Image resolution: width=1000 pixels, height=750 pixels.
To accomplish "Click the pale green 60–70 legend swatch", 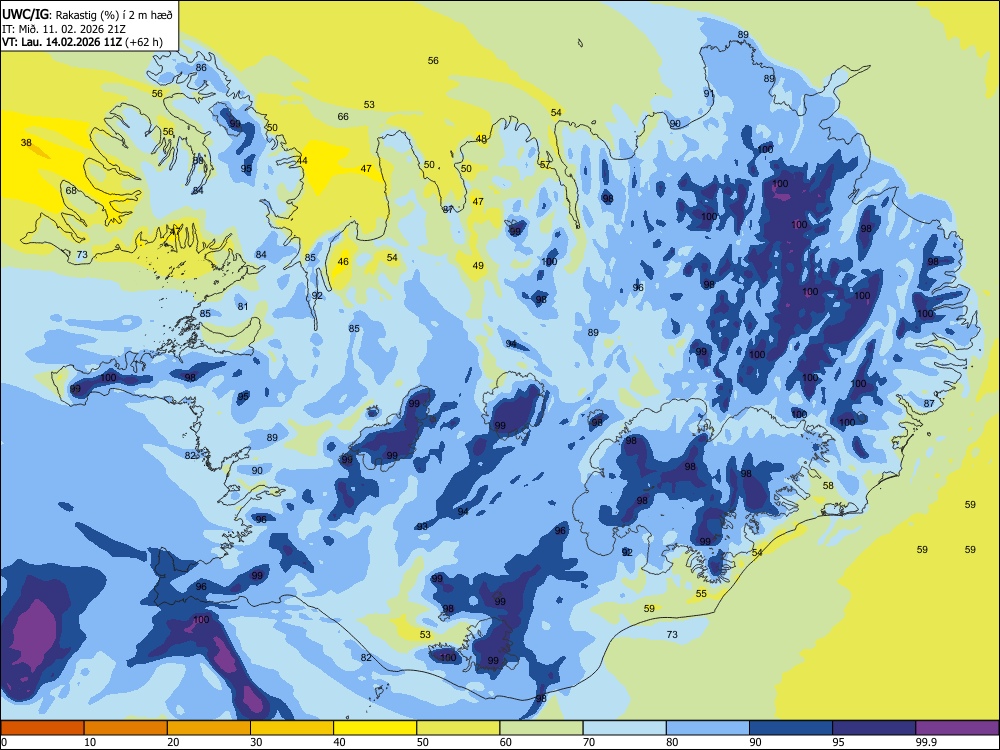I will tap(541, 728).
